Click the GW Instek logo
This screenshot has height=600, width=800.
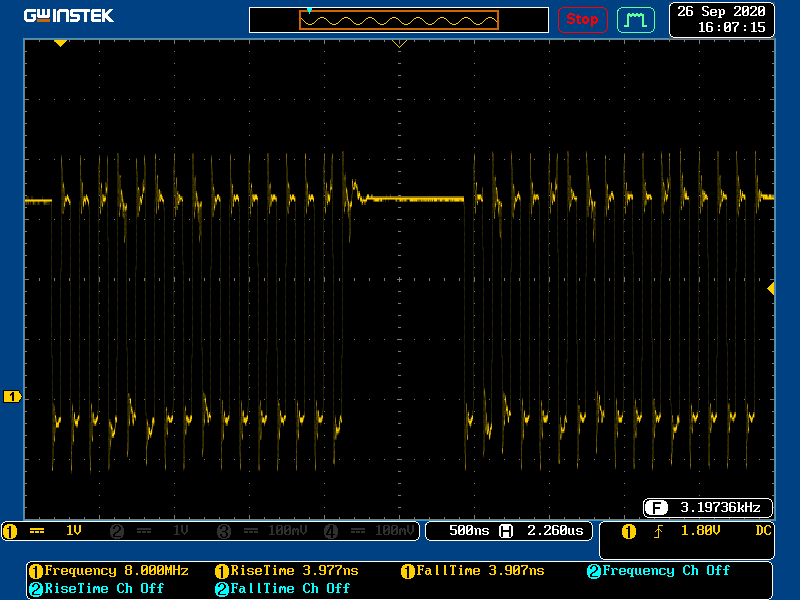point(69,16)
